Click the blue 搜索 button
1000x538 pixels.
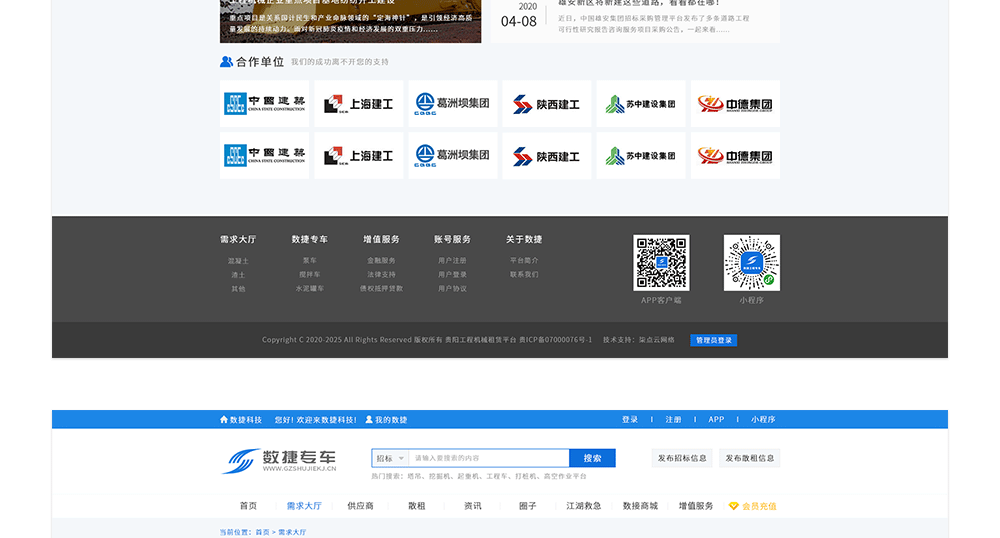click(592, 458)
